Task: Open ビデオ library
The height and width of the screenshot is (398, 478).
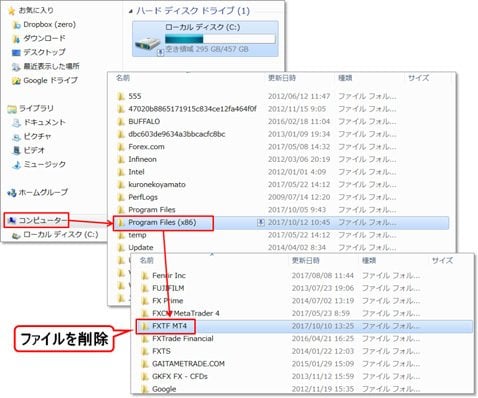Action: pyautogui.click(x=28, y=150)
